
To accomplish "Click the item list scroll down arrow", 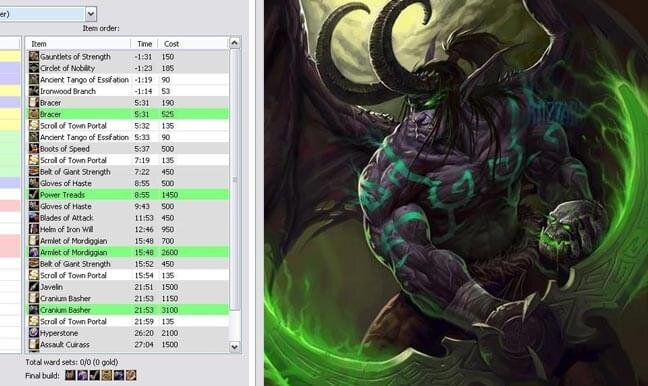I will tap(234, 346).
